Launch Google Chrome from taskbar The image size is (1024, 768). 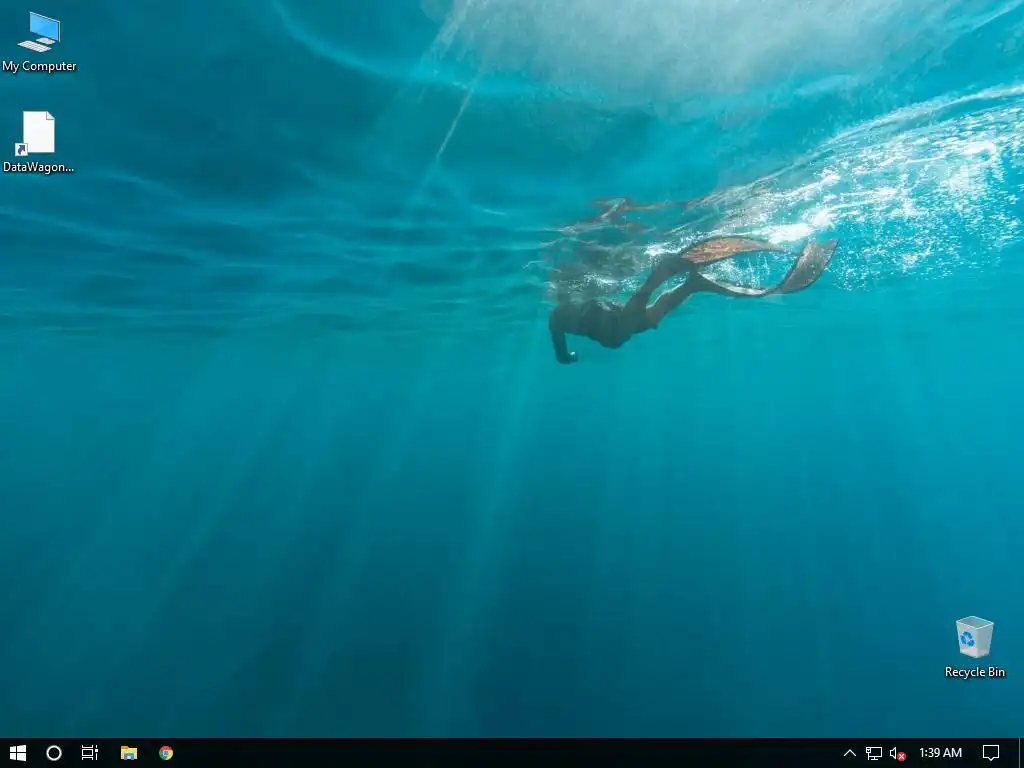pyautogui.click(x=166, y=753)
